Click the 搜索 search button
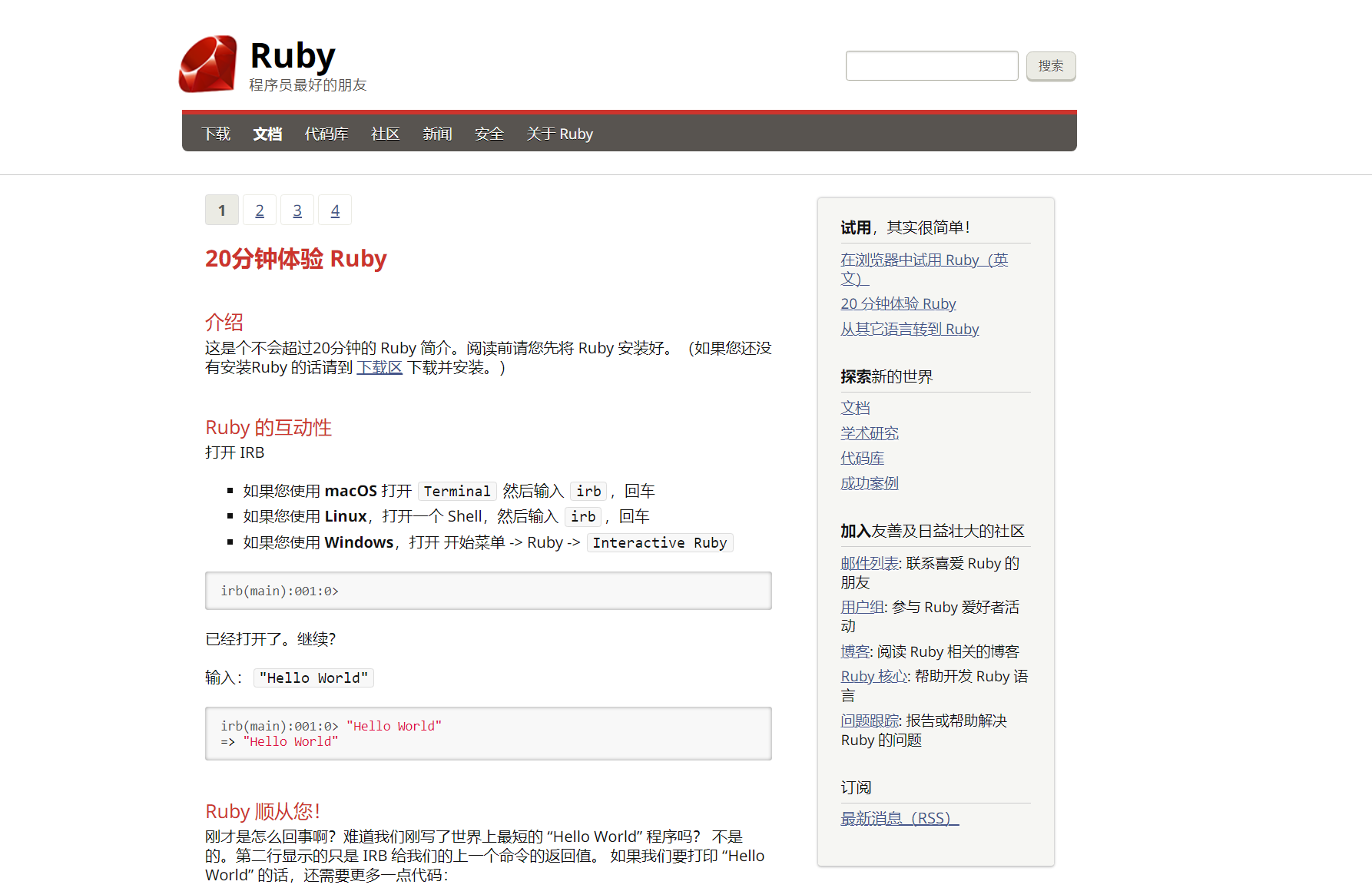The image size is (1372, 888). click(1051, 66)
